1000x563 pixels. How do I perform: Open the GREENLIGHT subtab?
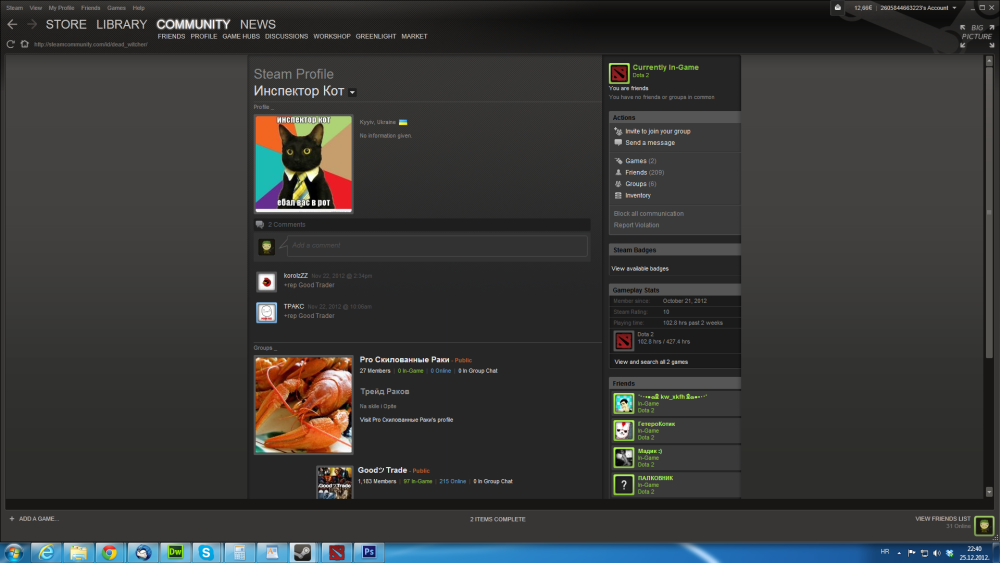click(x=376, y=36)
